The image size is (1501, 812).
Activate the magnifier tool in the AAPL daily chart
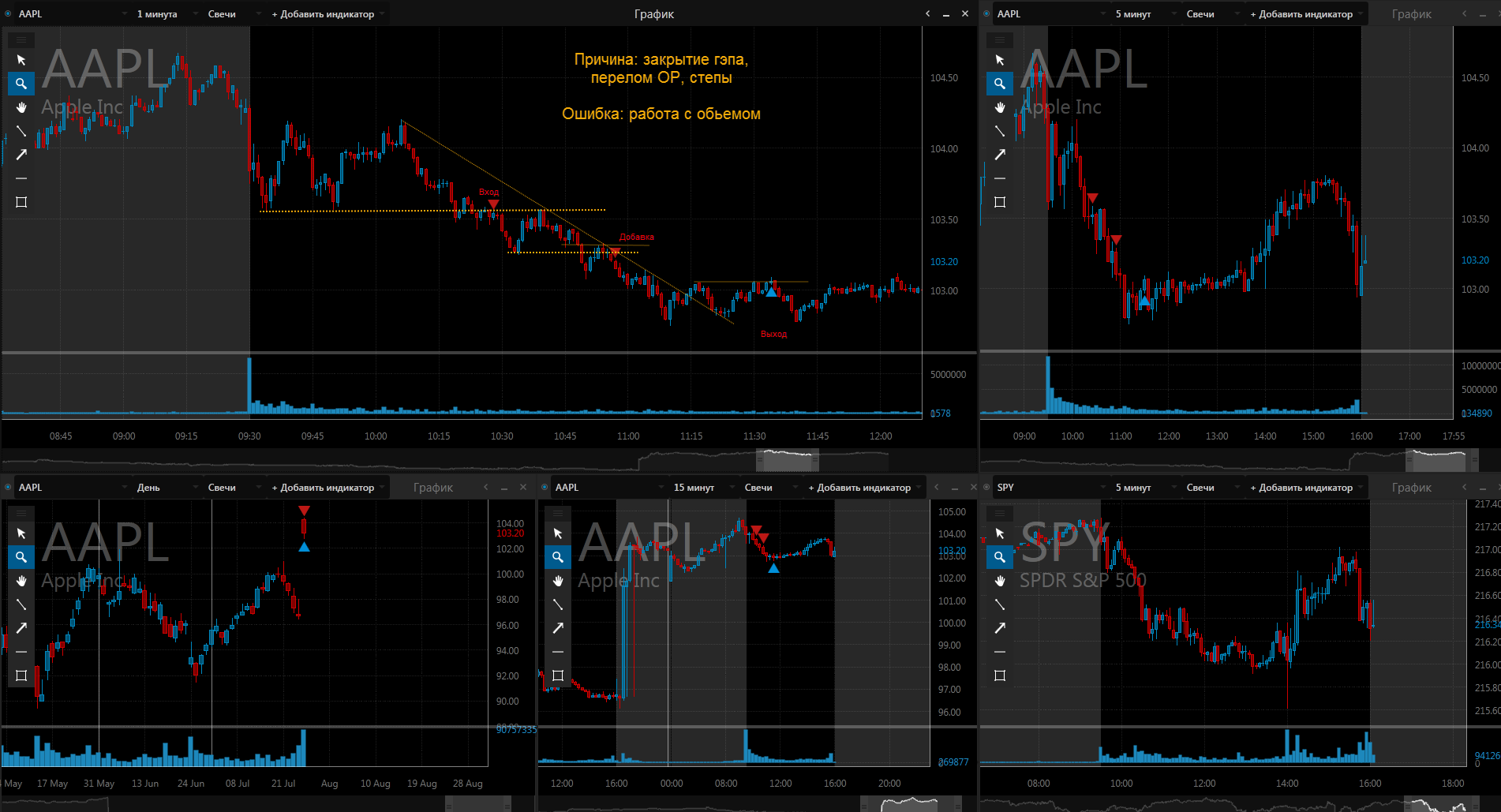pos(21,557)
